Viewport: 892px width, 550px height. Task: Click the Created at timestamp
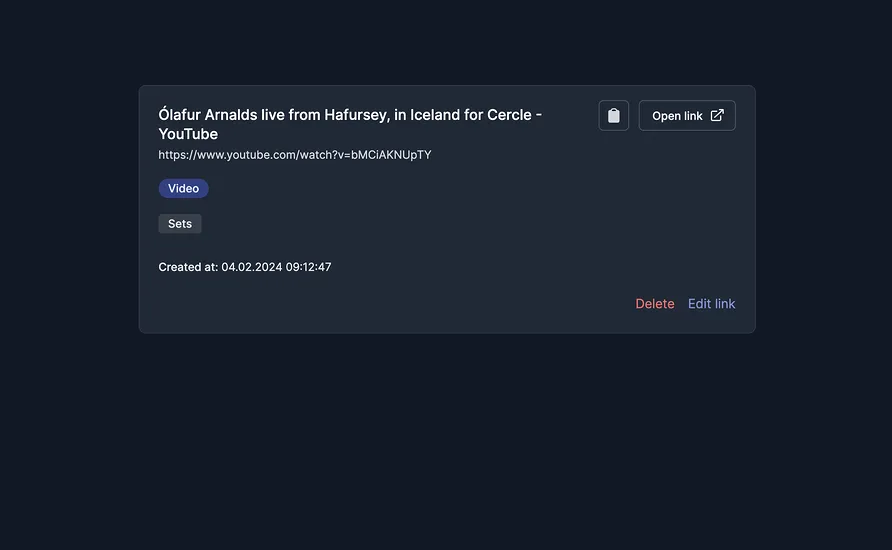[245, 267]
